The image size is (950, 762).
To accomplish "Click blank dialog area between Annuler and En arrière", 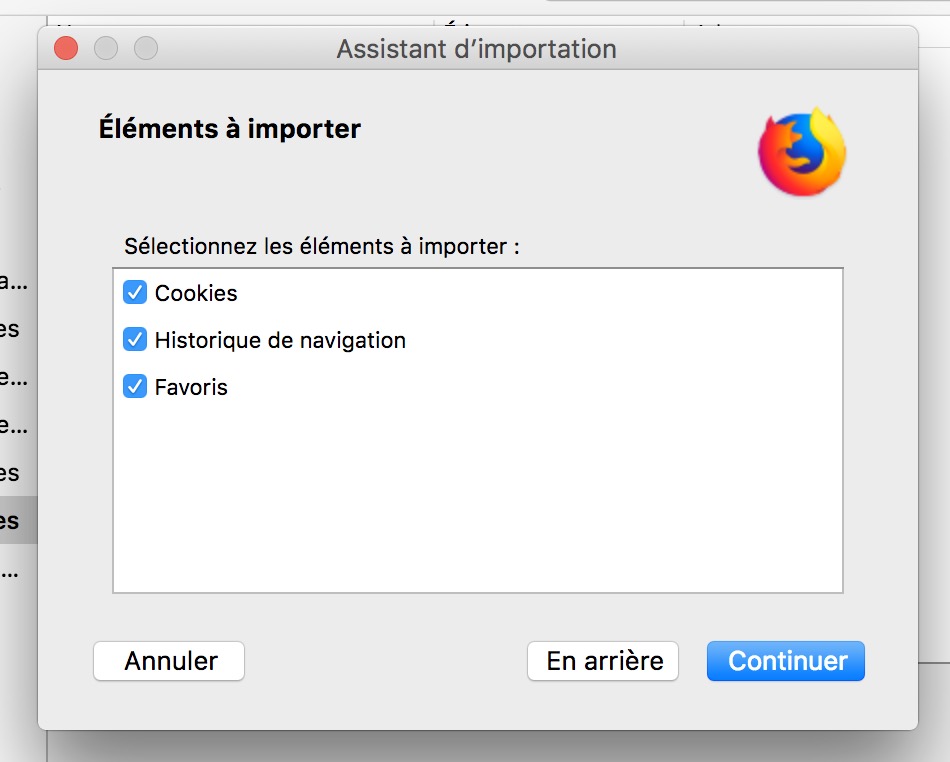I will coord(385,661).
